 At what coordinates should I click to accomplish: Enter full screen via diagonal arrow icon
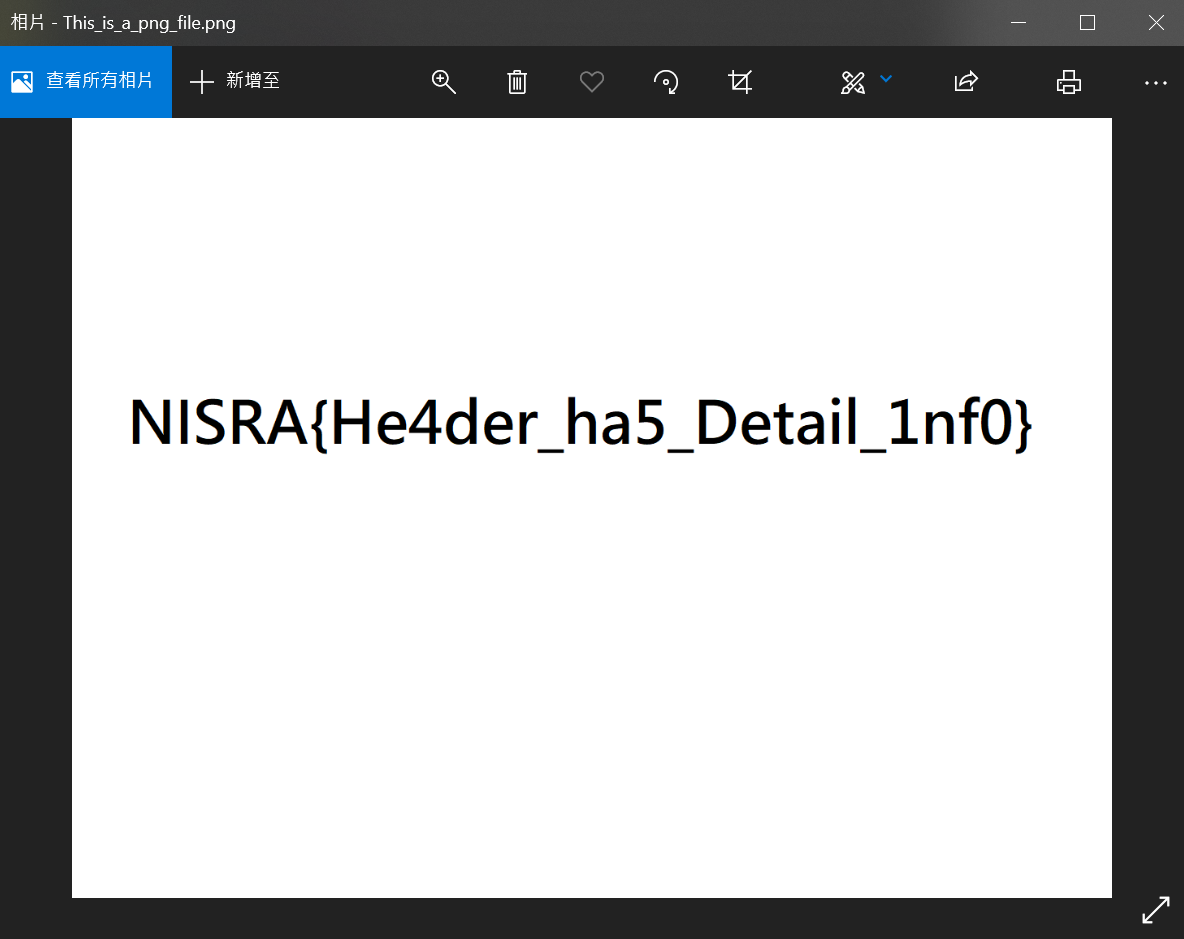click(1155, 910)
